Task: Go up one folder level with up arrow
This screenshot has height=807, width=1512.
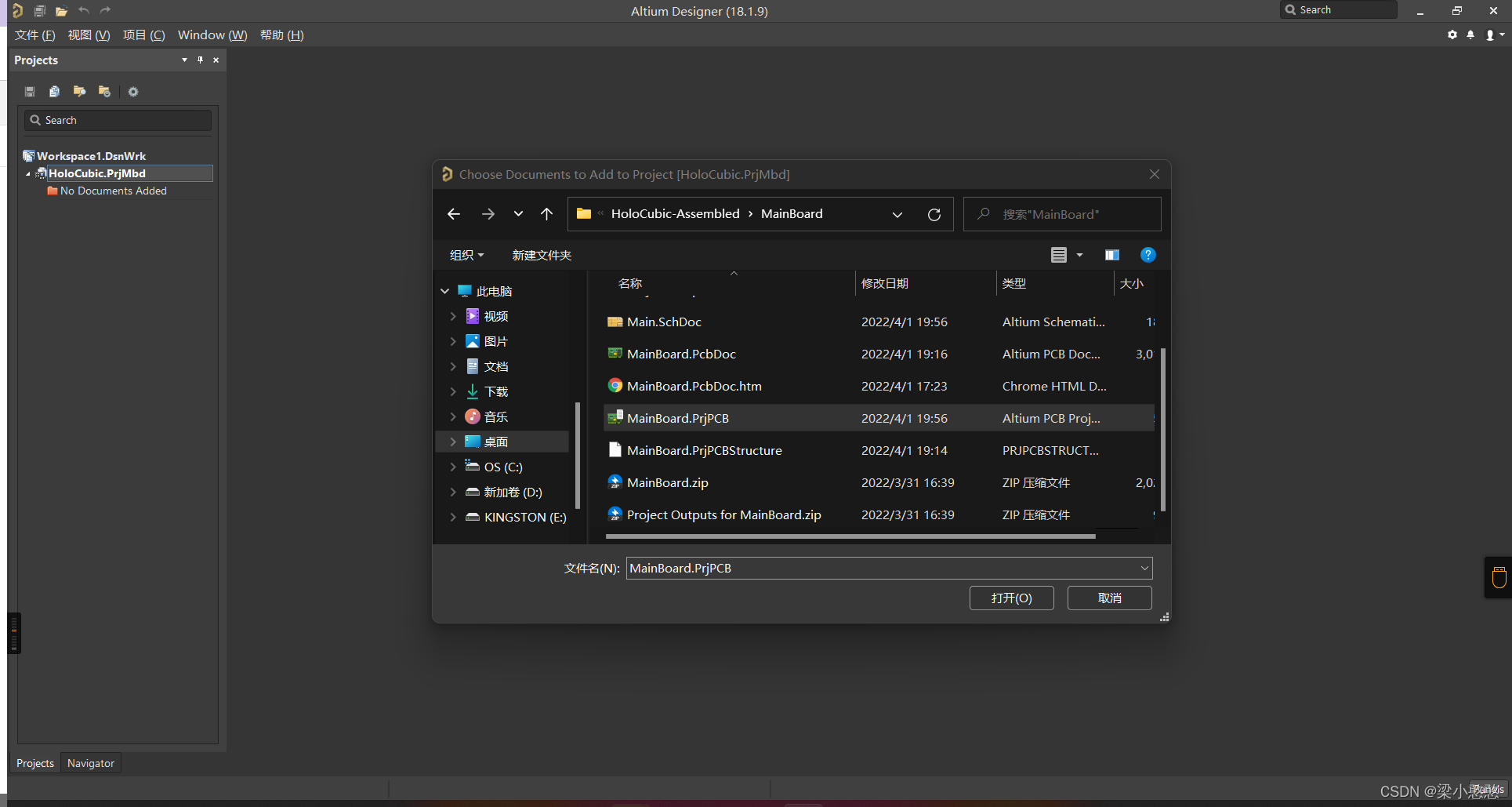Action: click(546, 214)
